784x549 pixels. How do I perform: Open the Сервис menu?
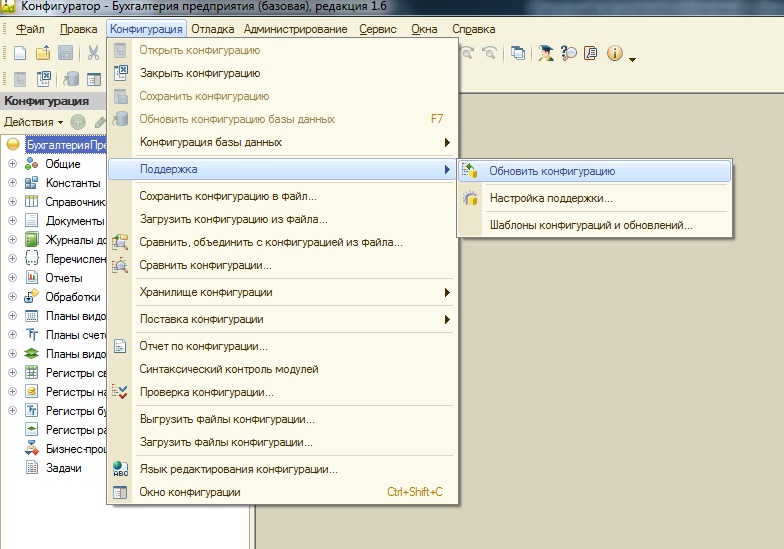pyautogui.click(x=378, y=29)
